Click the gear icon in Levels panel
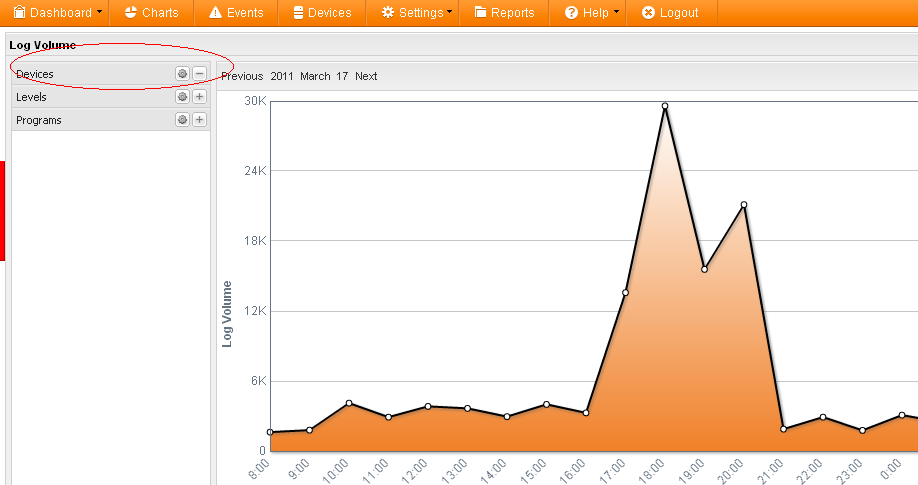This screenshot has width=918, height=485. 182,97
